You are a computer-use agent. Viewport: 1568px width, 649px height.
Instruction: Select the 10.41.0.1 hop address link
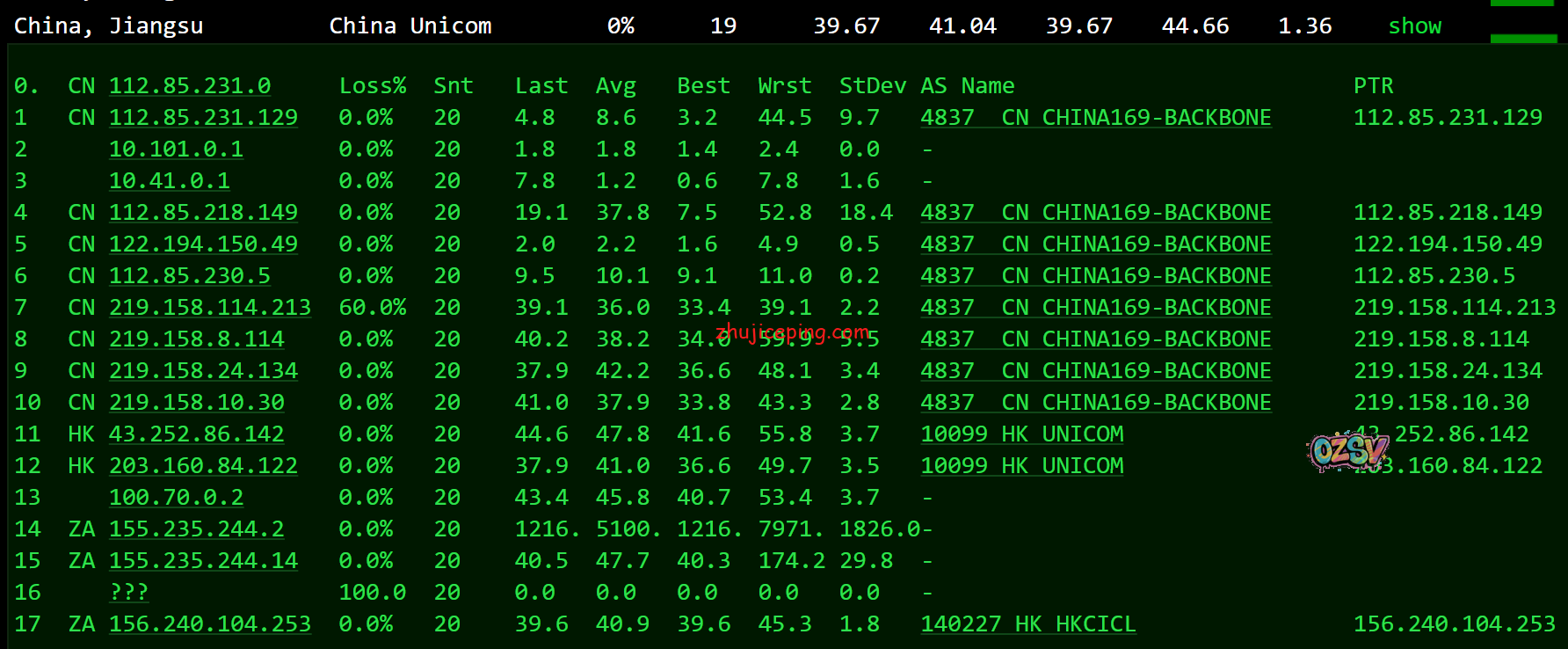[169, 181]
